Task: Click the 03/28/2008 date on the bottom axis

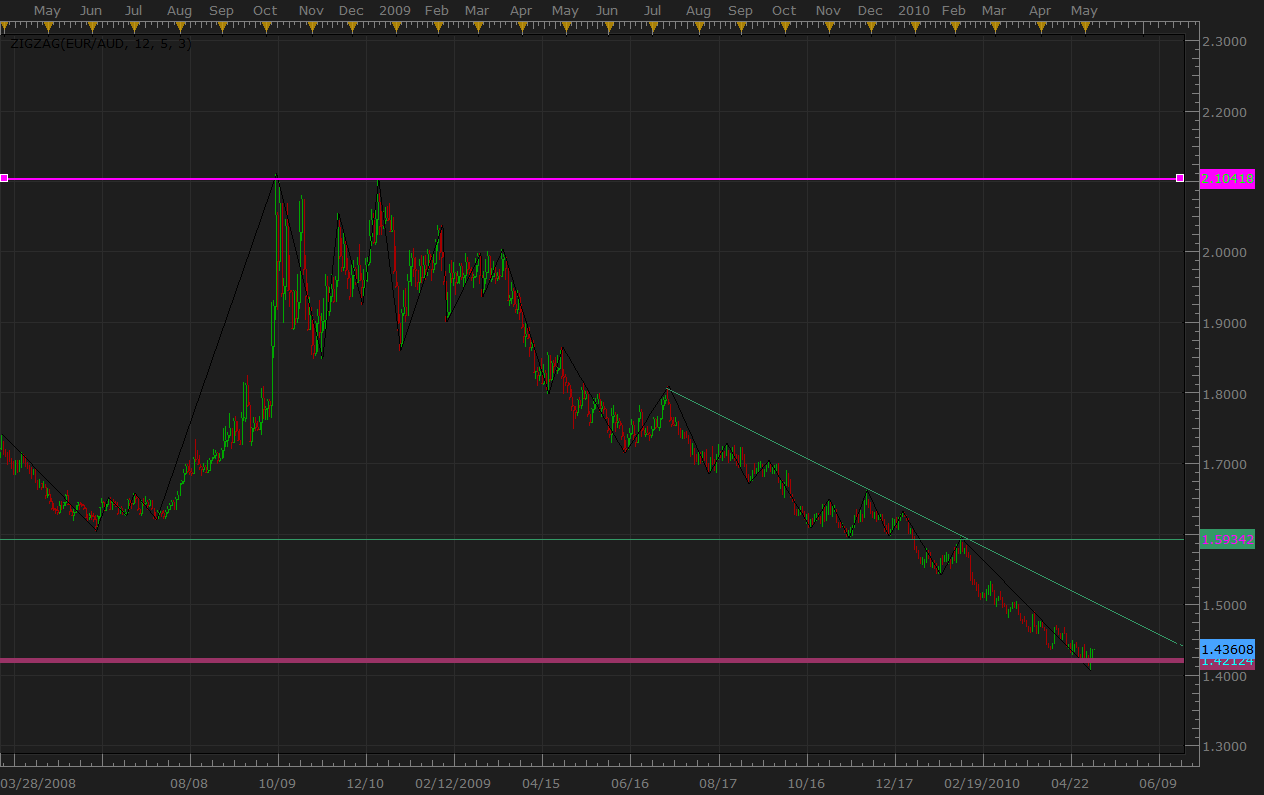Action: coord(37,784)
